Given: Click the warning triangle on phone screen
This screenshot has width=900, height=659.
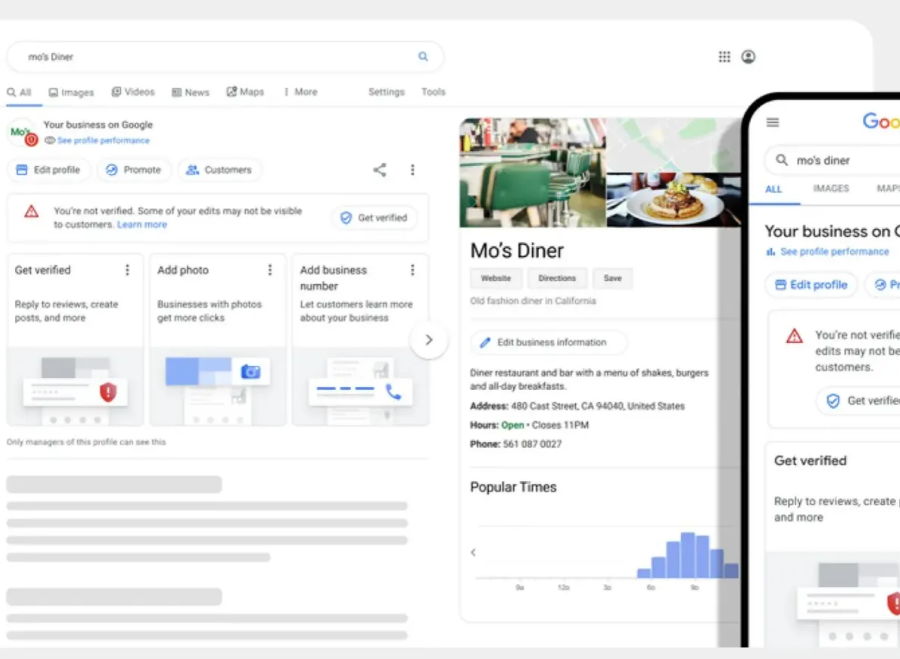Looking at the screenshot, I should pyautogui.click(x=794, y=336).
